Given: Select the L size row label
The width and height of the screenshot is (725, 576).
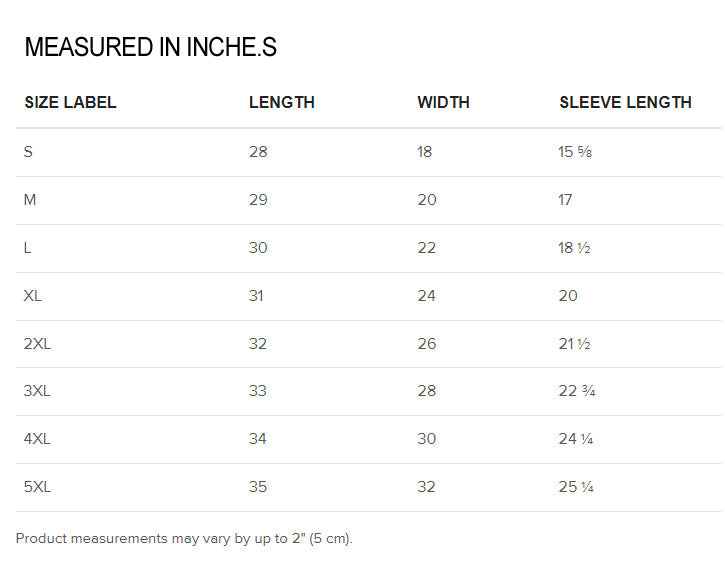Looking at the screenshot, I should point(27,248).
